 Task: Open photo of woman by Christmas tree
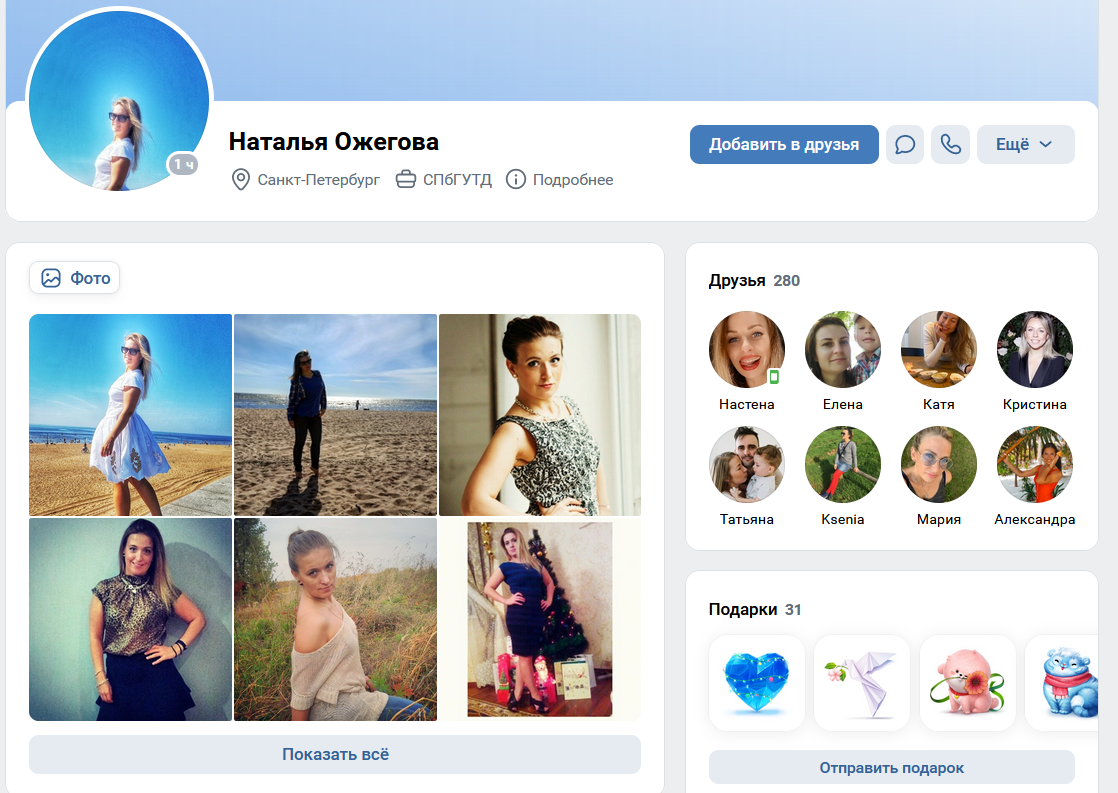[x=540, y=620]
